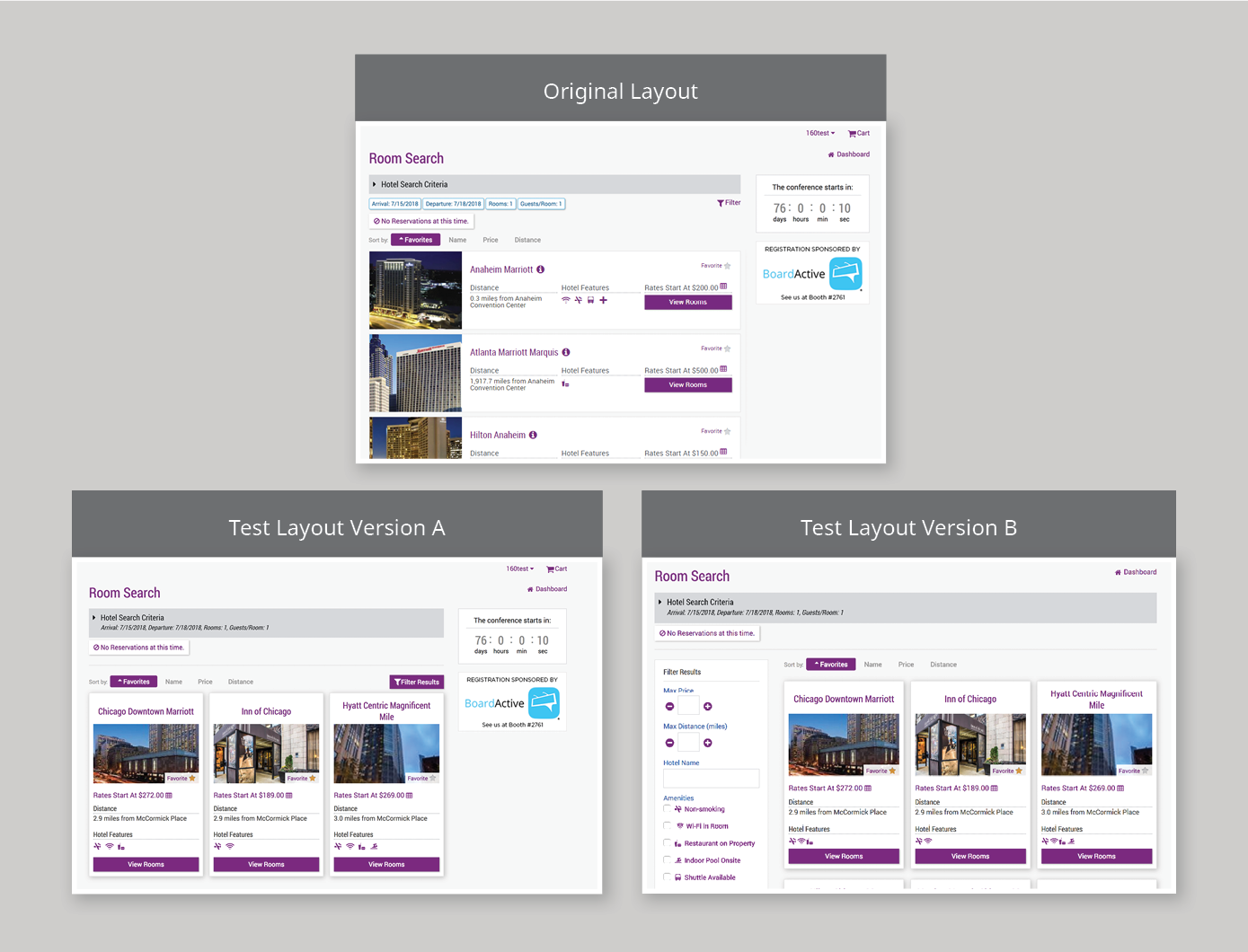
Task: Sort by Name in Original Layout
Action: pos(457,240)
